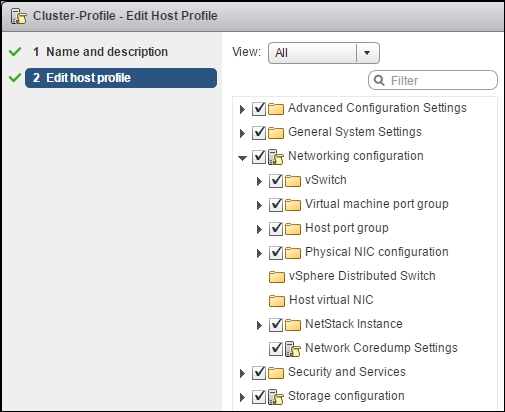Viewport: 505px width, 412px height.
Task: Collapse the Networking configuration tree node
Action: pyautogui.click(x=242, y=157)
